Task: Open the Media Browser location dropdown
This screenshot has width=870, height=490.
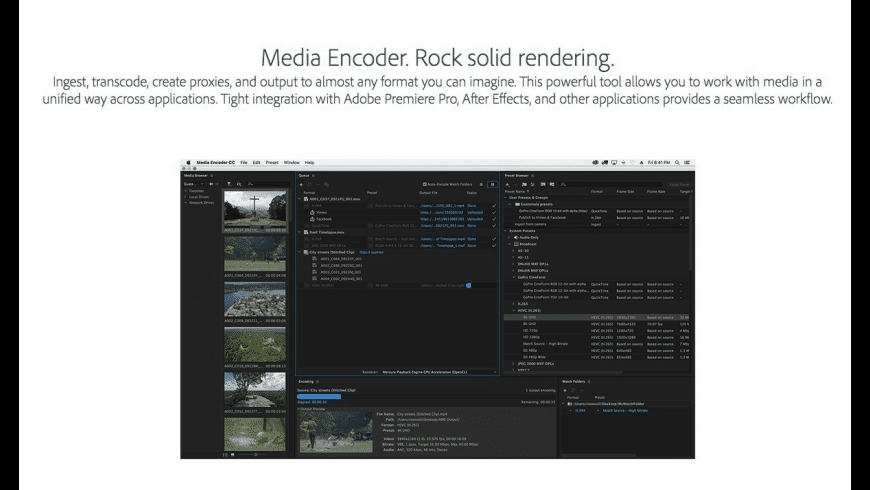Action: tap(194, 184)
